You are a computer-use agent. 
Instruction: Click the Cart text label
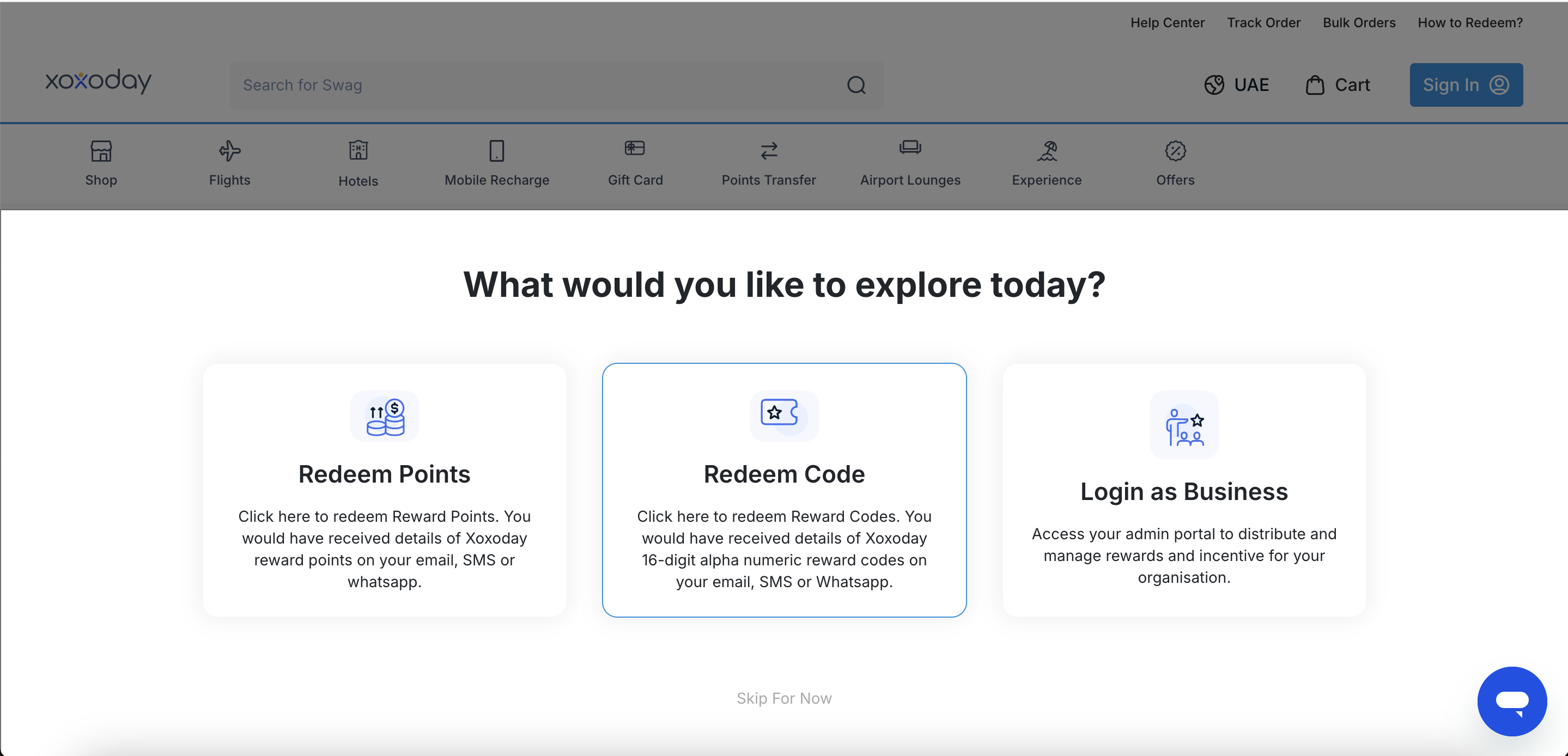click(1352, 85)
